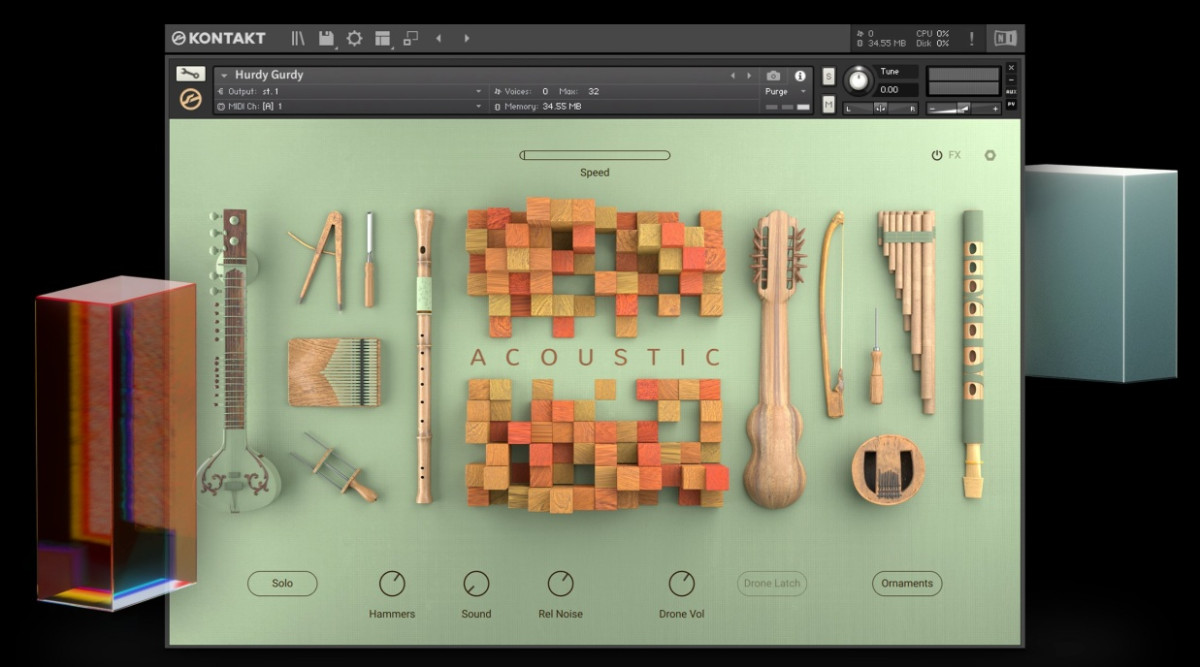Image resolution: width=1200 pixels, height=667 pixels.
Task: Click the save floppy disk icon
Action: (326, 38)
